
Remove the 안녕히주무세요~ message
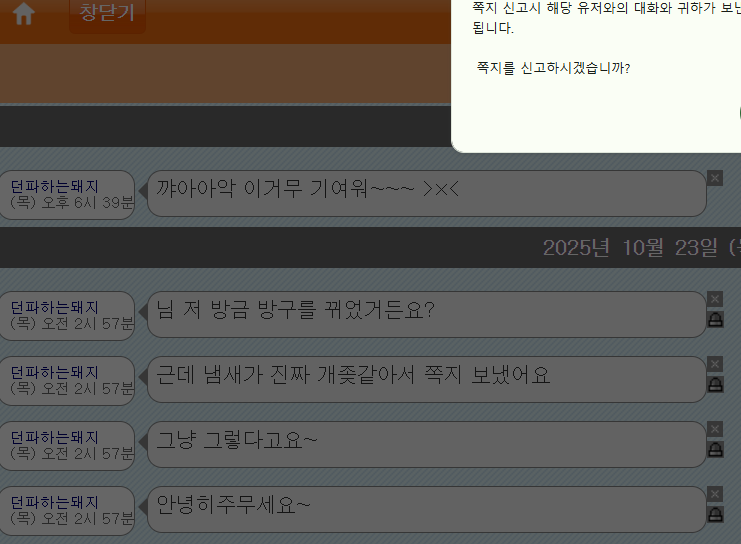tap(715, 494)
